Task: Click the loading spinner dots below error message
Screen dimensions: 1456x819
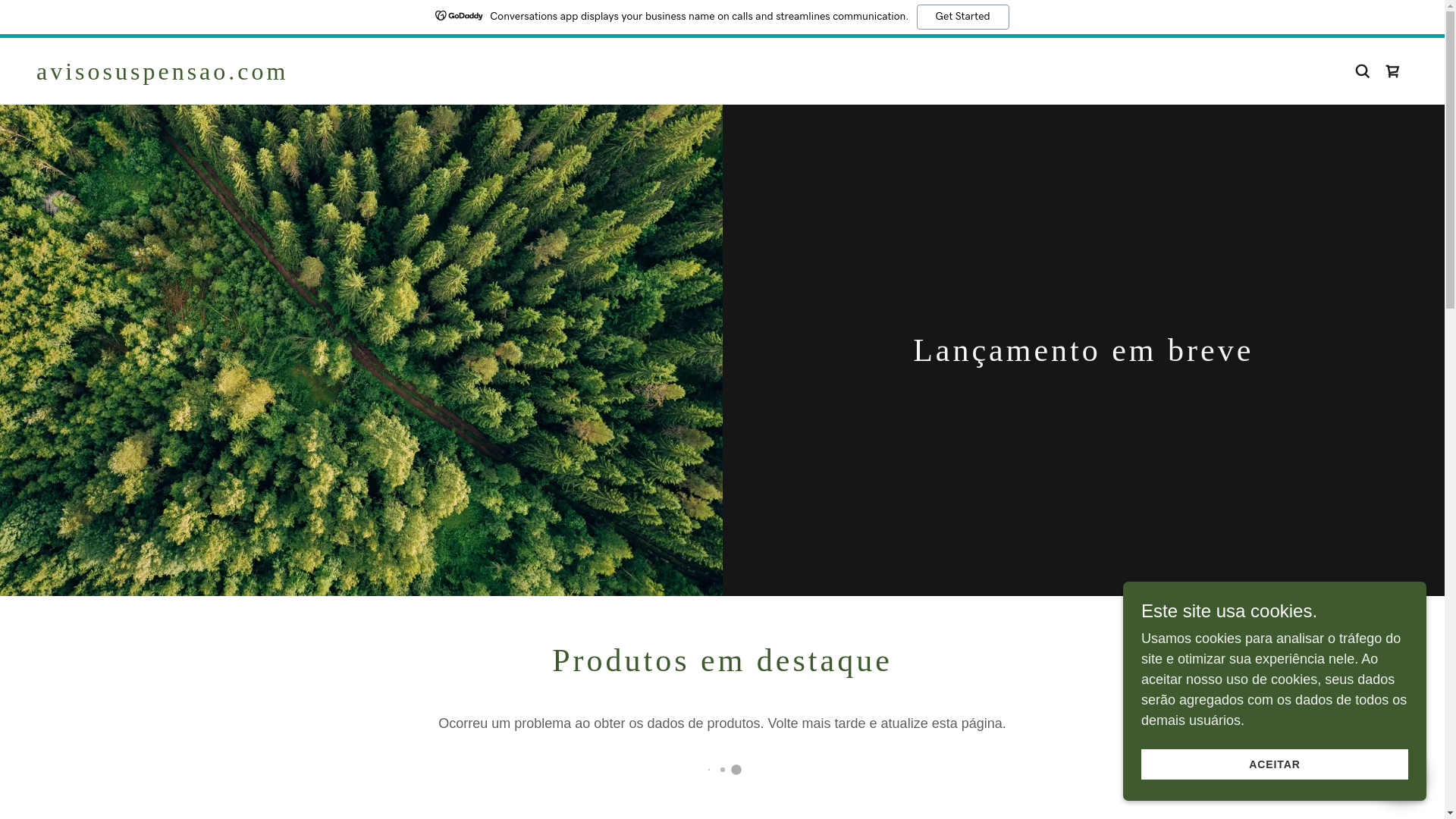Action: point(724,770)
